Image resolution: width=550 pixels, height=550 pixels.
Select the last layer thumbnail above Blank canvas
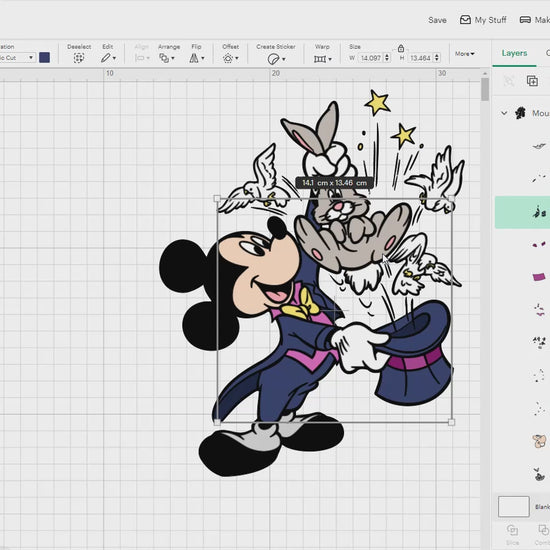click(539, 474)
